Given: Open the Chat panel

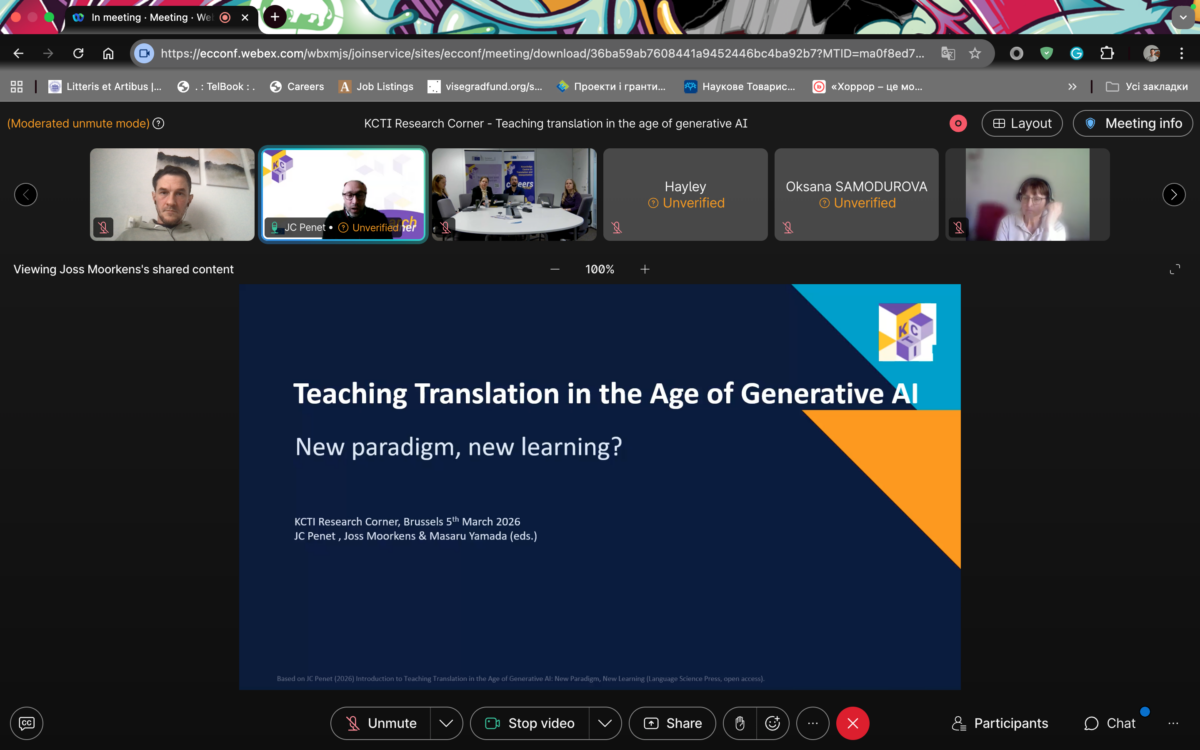Looking at the screenshot, I should pyautogui.click(x=1110, y=723).
